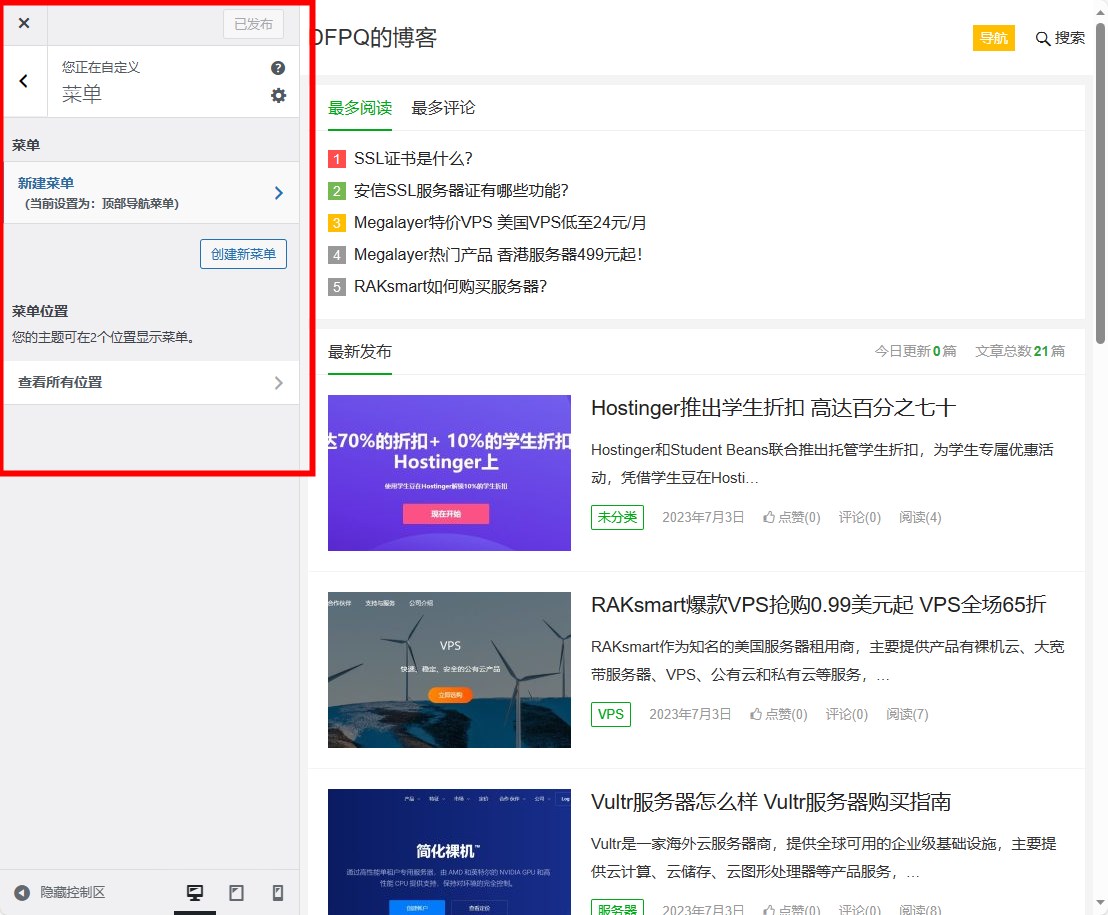The height and width of the screenshot is (915, 1108).
Task: Click 点赞(0) on Hostinger post
Action: point(791,517)
